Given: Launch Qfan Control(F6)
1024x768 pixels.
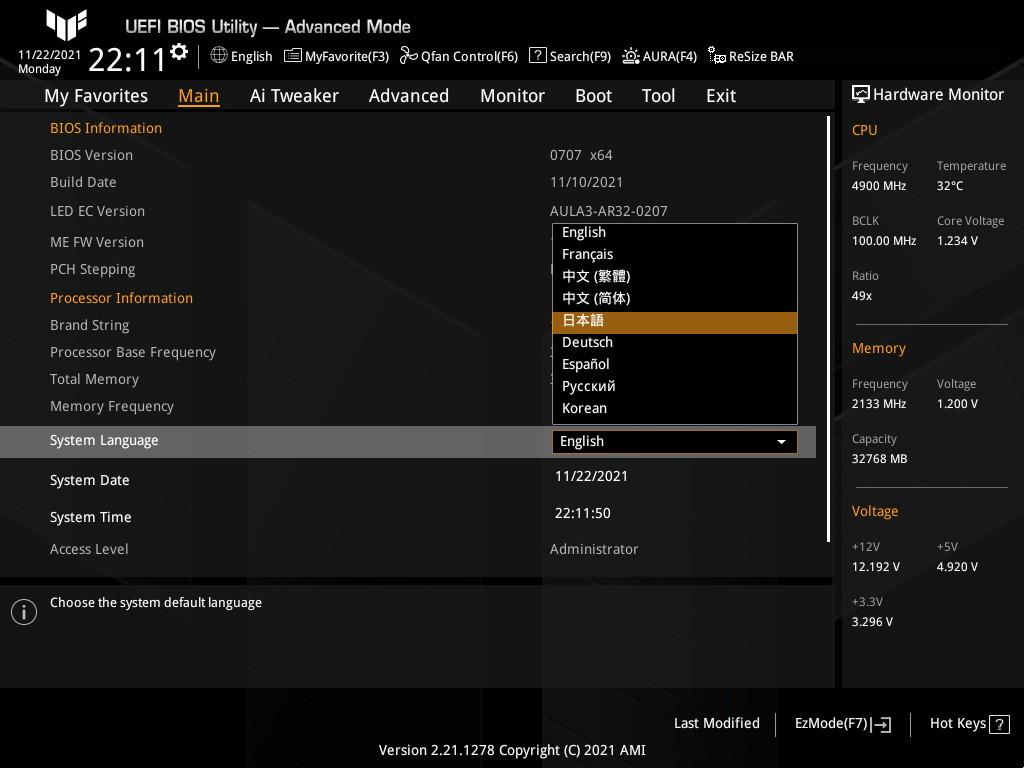Looking at the screenshot, I should pos(459,56).
